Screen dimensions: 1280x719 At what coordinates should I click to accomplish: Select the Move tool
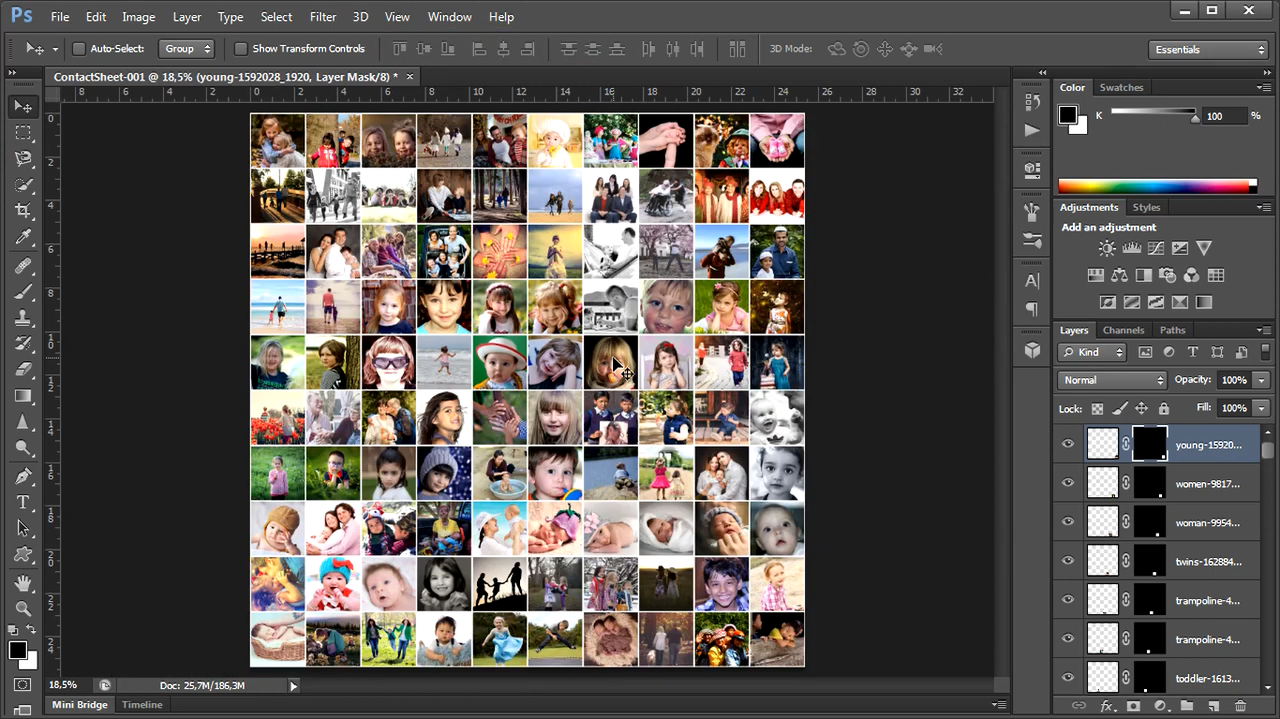point(22,106)
